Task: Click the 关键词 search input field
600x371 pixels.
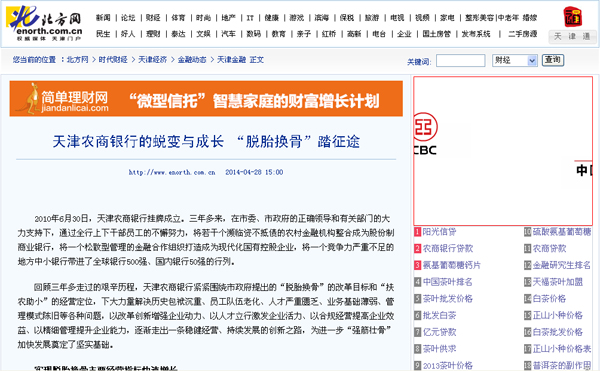Action: [461, 60]
